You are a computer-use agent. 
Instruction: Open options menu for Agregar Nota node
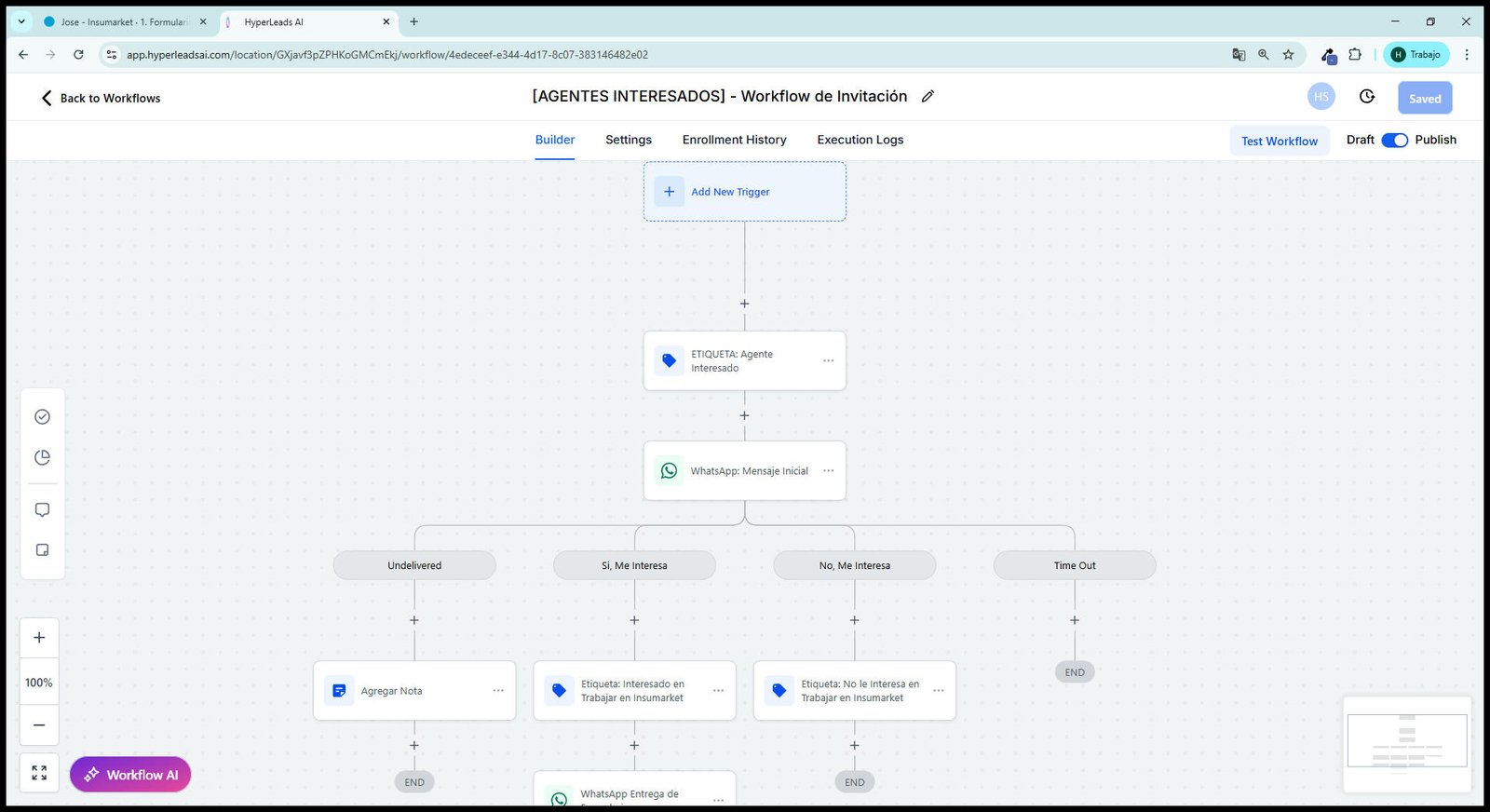pos(498,691)
